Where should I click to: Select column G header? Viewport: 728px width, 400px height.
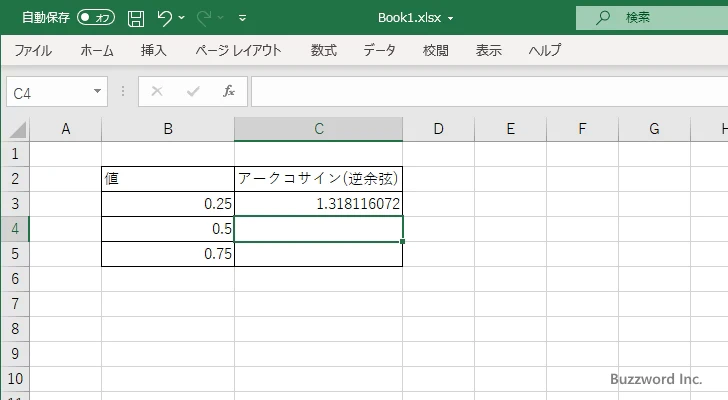pos(654,129)
